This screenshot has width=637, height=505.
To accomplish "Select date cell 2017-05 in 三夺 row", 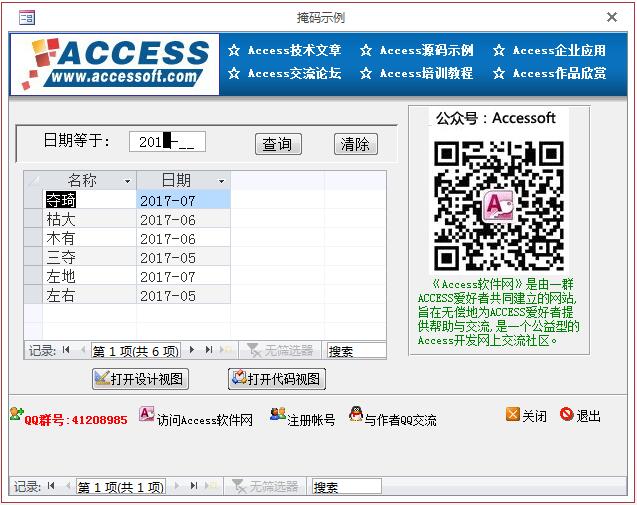I will (184, 258).
